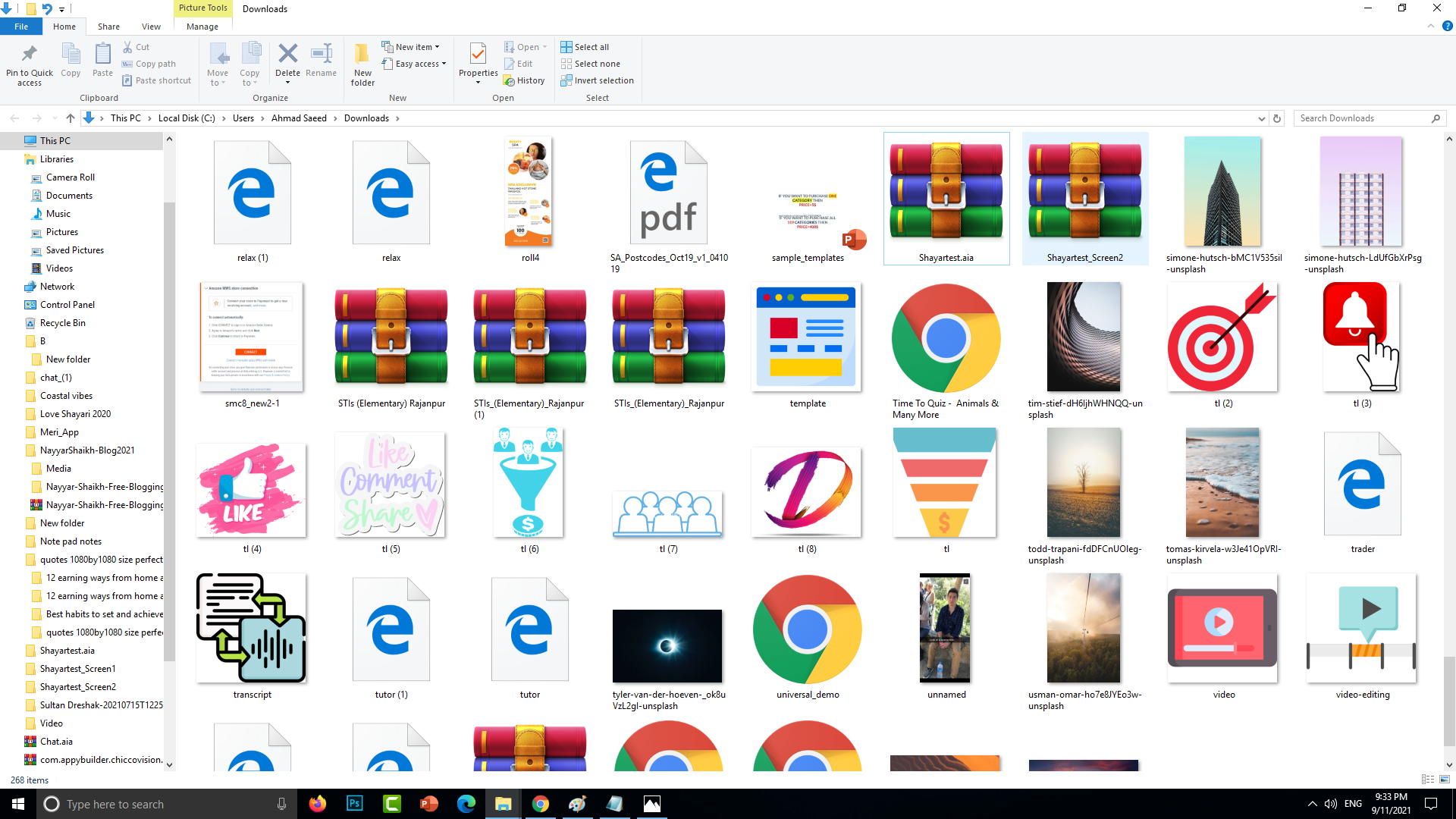Click Users in the address breadcrumb
The height and width of the screenshot is (819, 1456).
coord(243,118)
